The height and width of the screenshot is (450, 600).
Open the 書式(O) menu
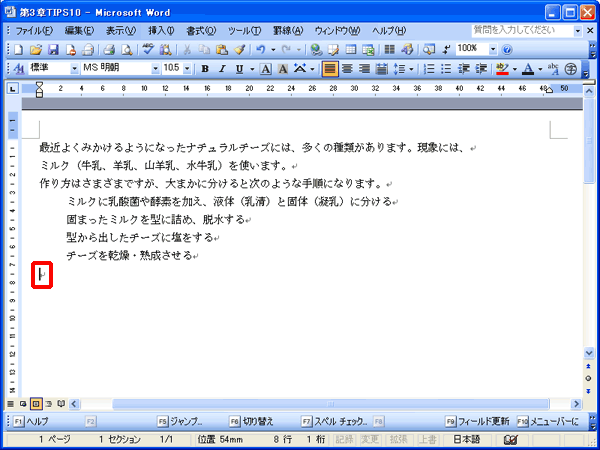pyautogui.click(x=201, y=31)
